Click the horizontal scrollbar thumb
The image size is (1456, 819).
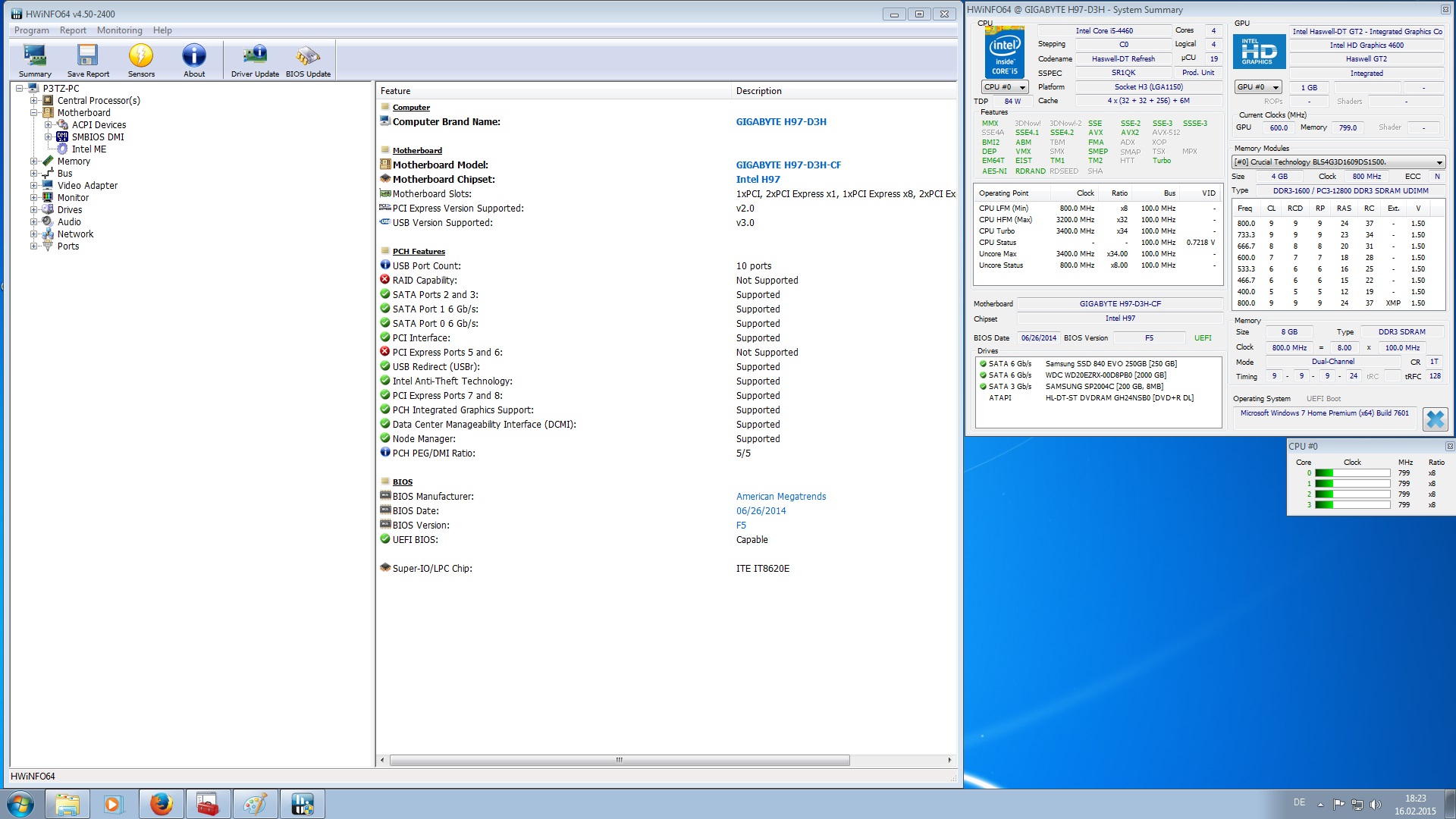[x=619, y=760]
